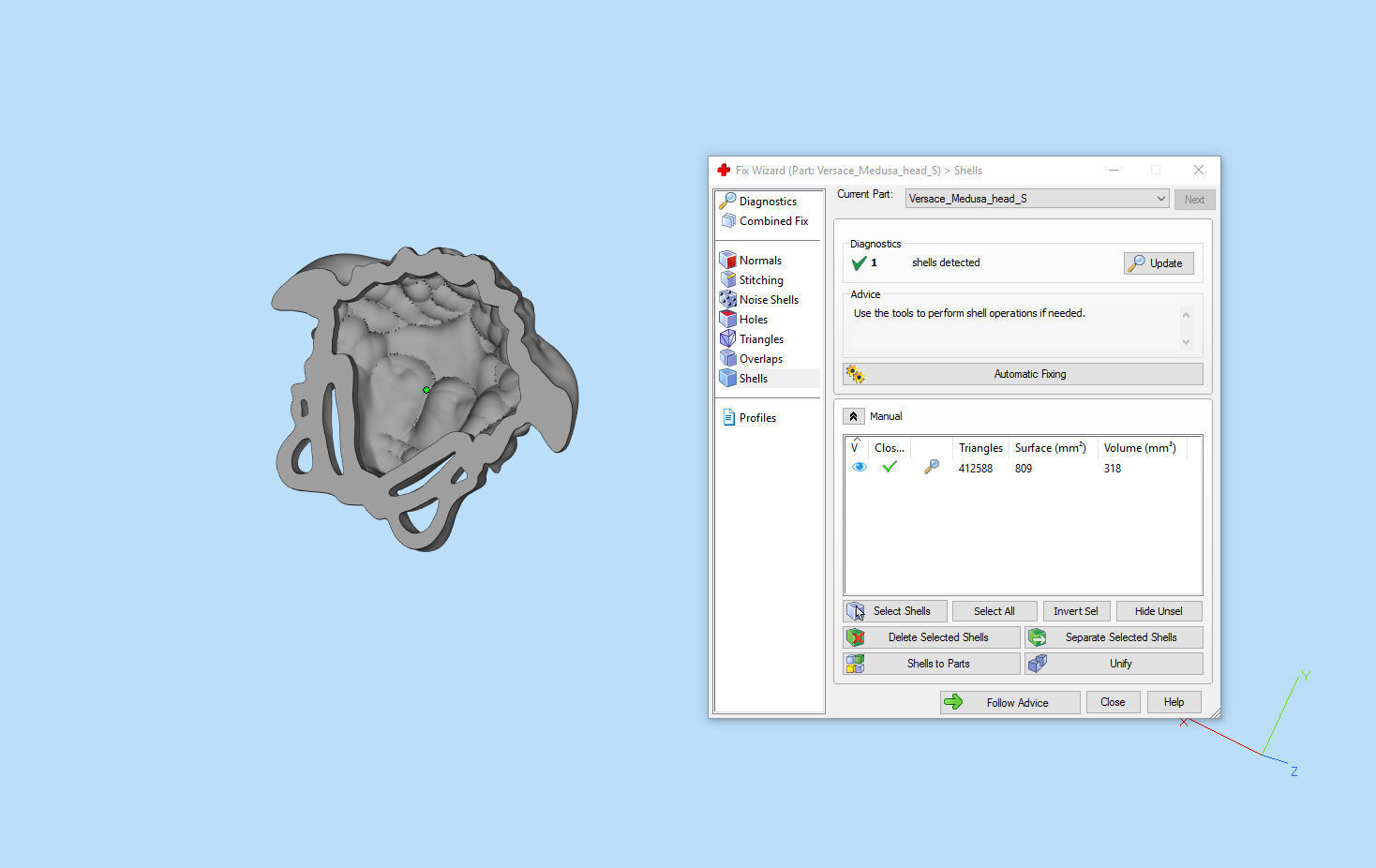This screenshot has height=868, width=1376.
Task: Open the Profiles page
Action: pos(757,418)
